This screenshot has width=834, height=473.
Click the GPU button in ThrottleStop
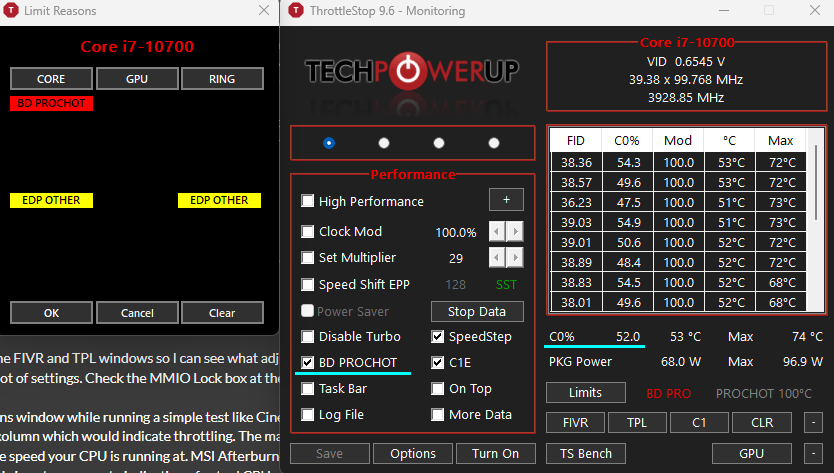pyautogui.click(x=752, y=454)
